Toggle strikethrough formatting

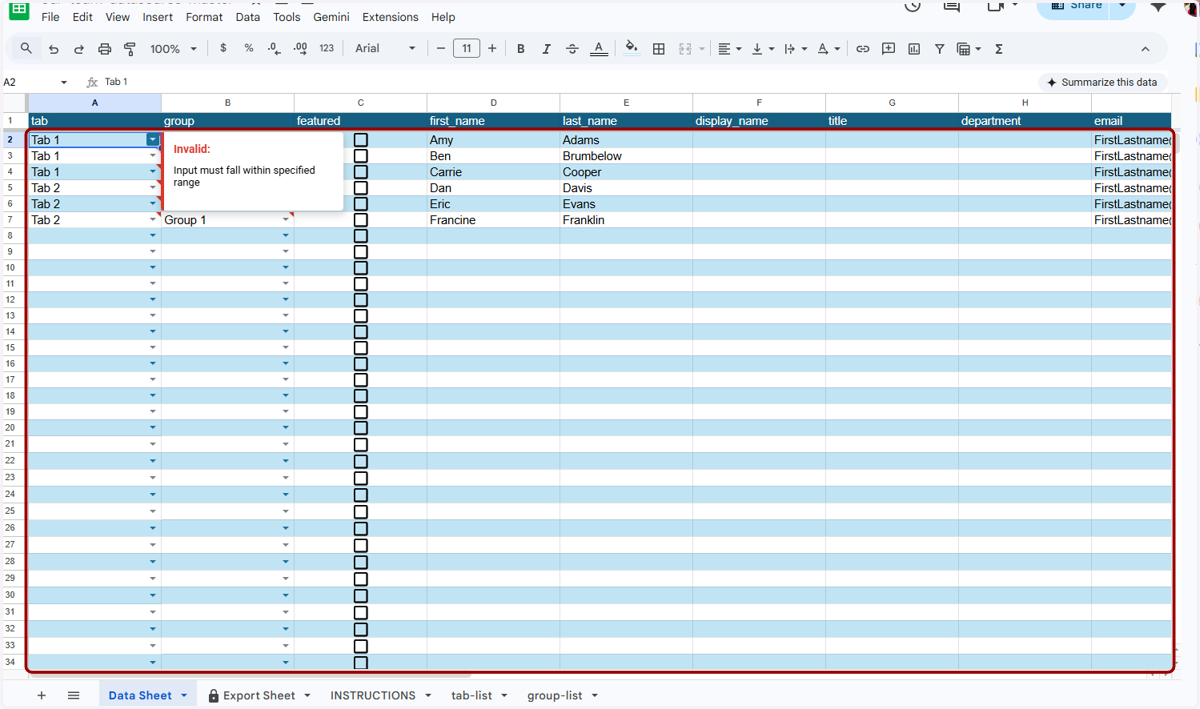[x=572, y=48]
